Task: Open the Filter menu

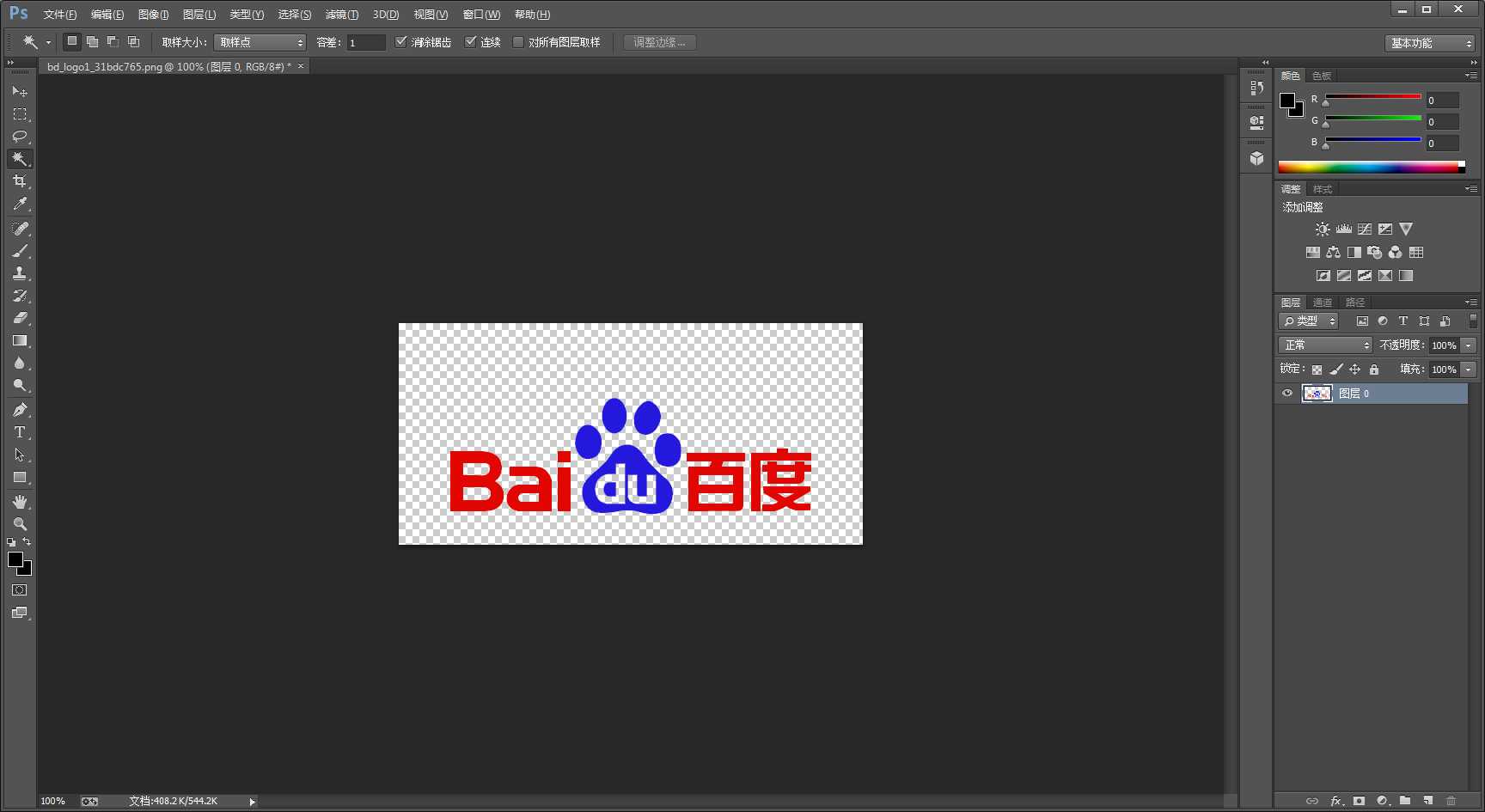Action: click(x=342, y=15)
